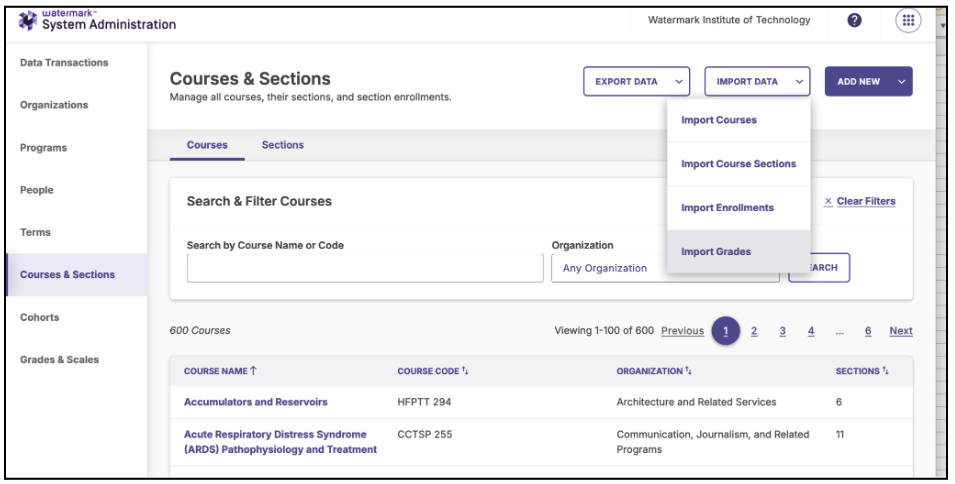Viewport: 955px width, 484px height.
Task: Click the Watermark logo icon
Action: [x=27, y=20]
